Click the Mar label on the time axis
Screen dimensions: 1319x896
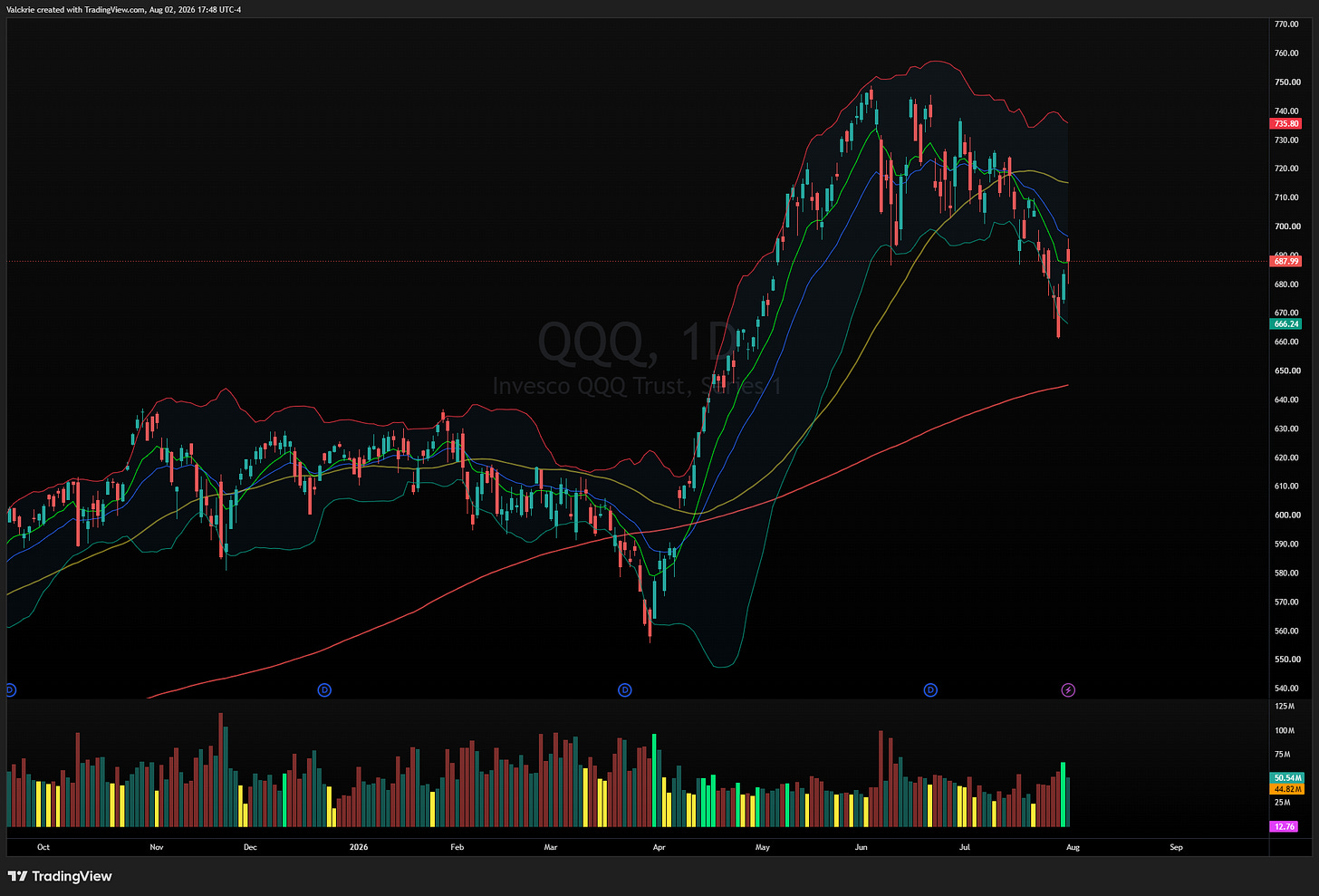[x=551, y=847]
